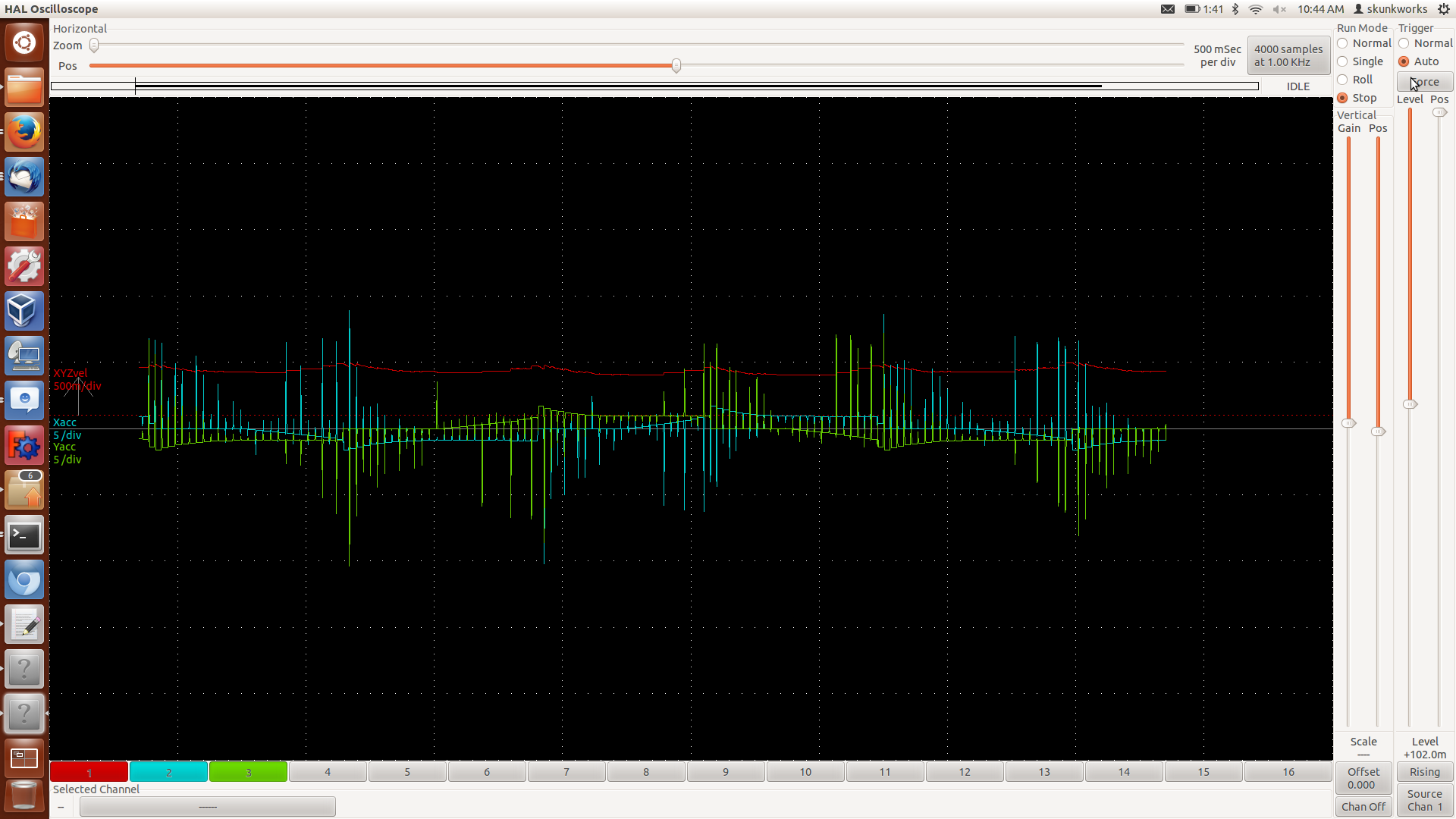This screenshot has height=819, width=1456.
Task: Click the vertical Pos slider handle
Action: coord(1378,431)
